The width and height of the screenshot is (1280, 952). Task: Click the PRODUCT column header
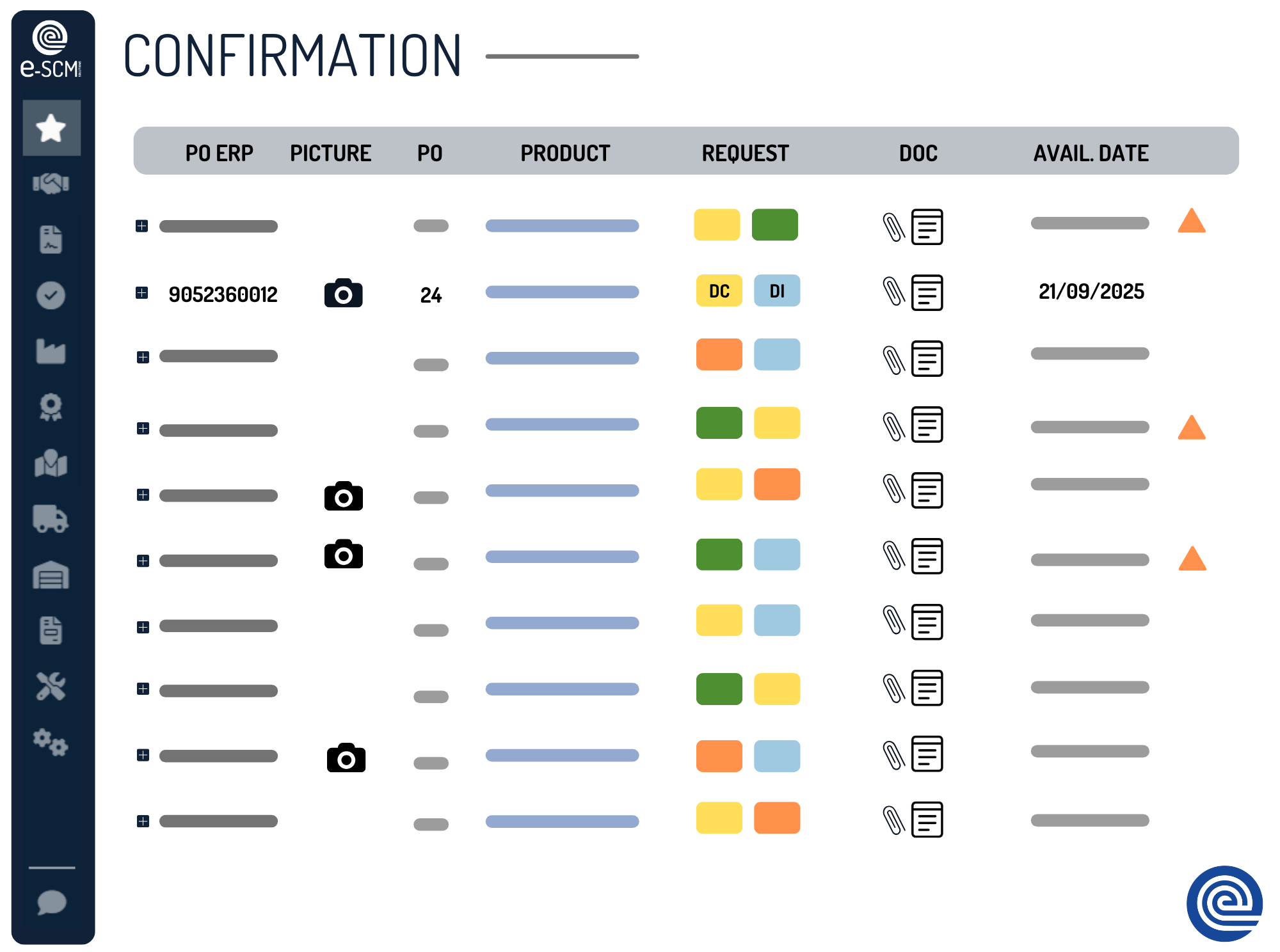tap(565, 154)
